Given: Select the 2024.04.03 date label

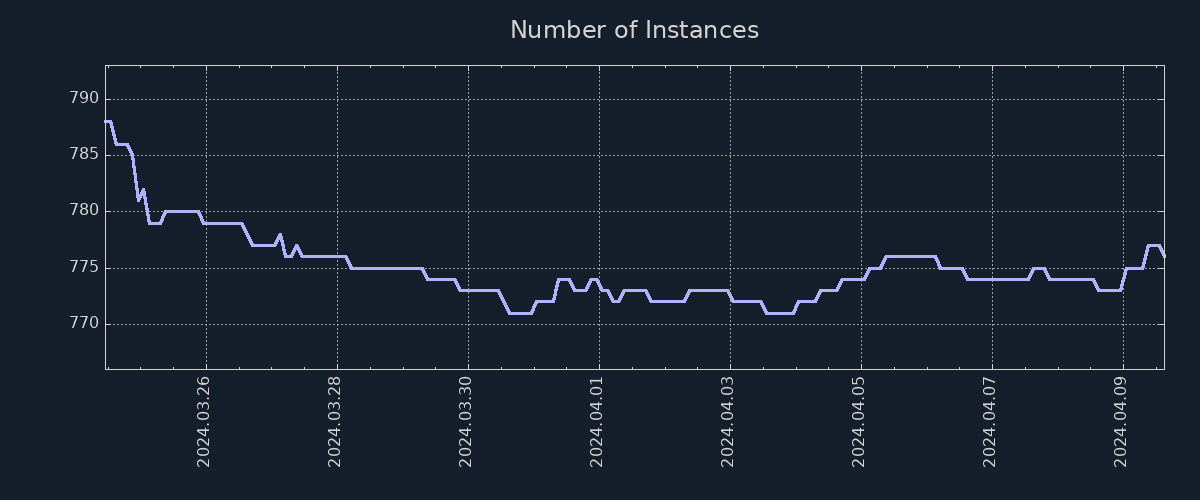Looking at the screenshot, I should tap(728, 421).
